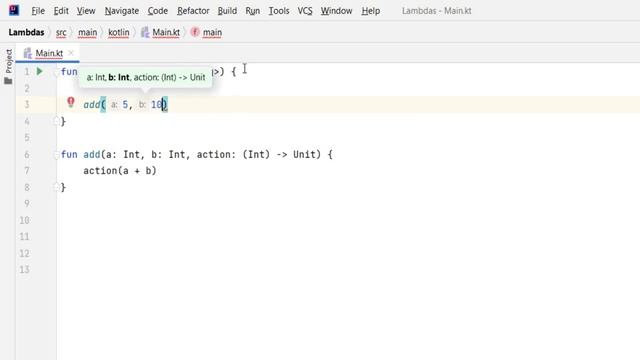The height and width of the screenshot is (360, 640).
Task: Click 'action(a + b)' on line 7
Action: coord(120,171)
